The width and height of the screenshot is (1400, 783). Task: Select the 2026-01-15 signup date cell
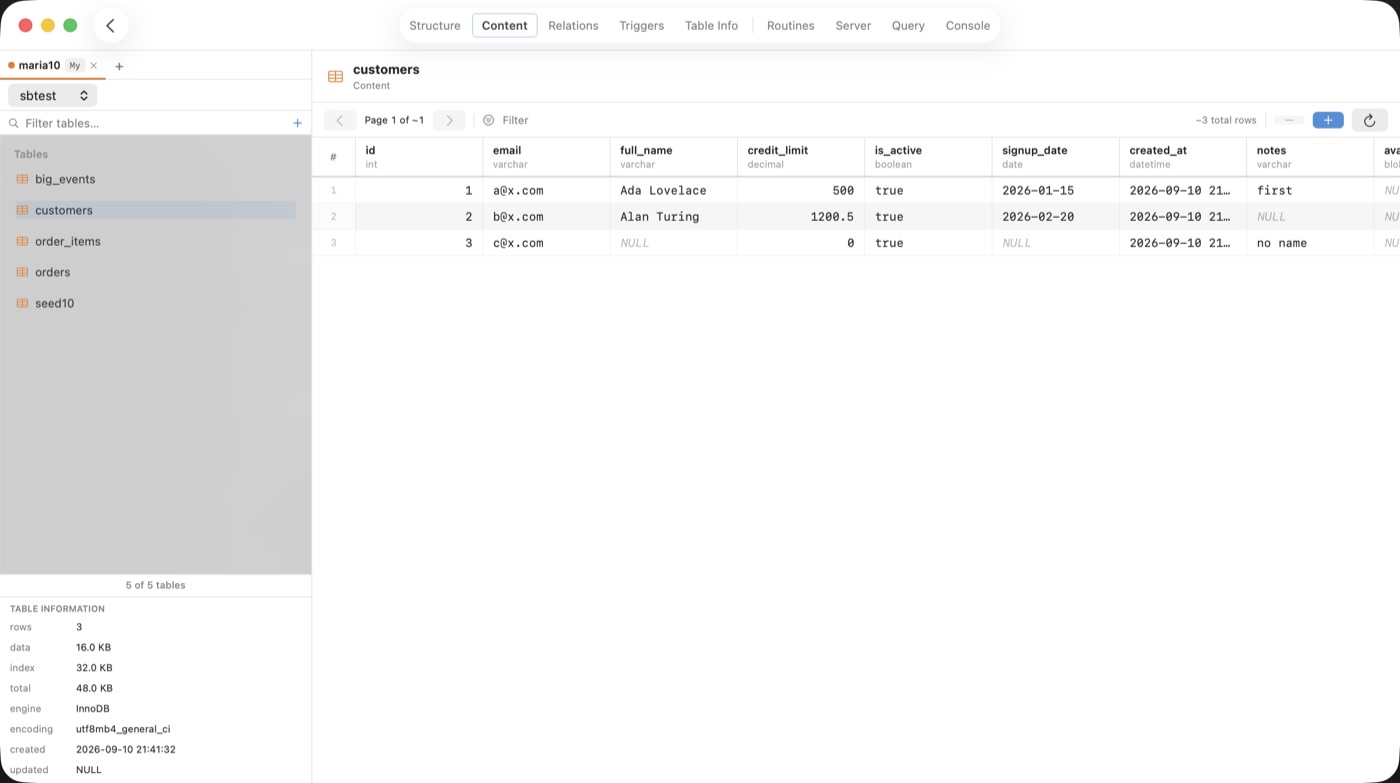tap(1055, 190)
